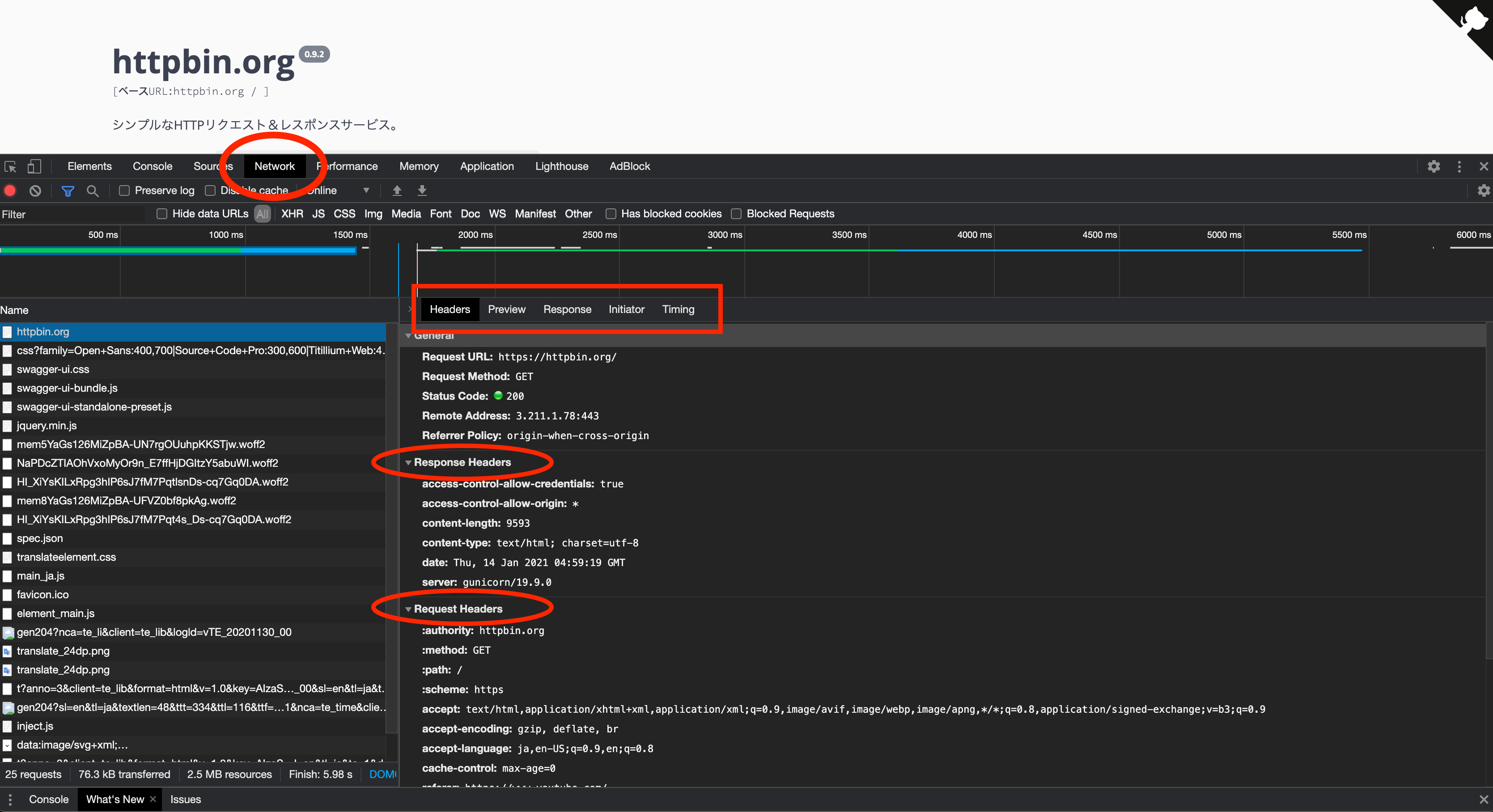The height and width of the screenshot is (812, 1493).
Task: Open network search magnifier
Action: pos(93,190)
